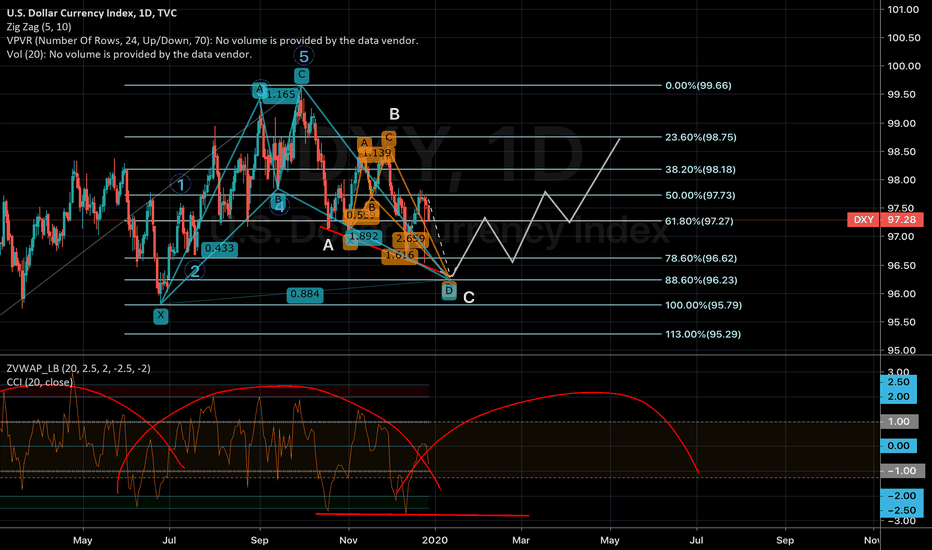Viewport: 932px width, 550px height.
Task: Click the U.S. Dollar Currency Index chart title
Action: 92,12
